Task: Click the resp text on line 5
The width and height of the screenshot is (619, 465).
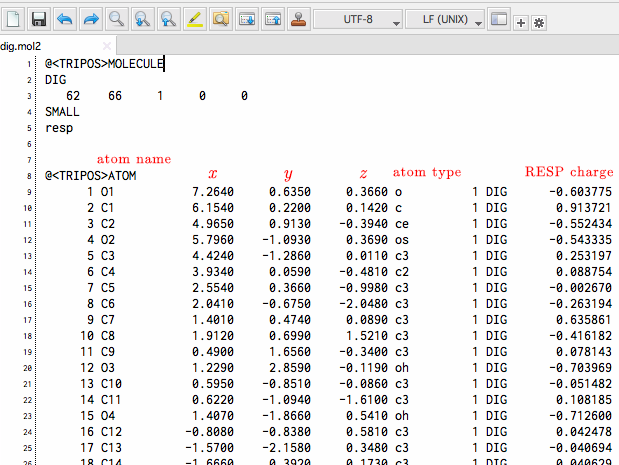Action: [x=59, y=128]
